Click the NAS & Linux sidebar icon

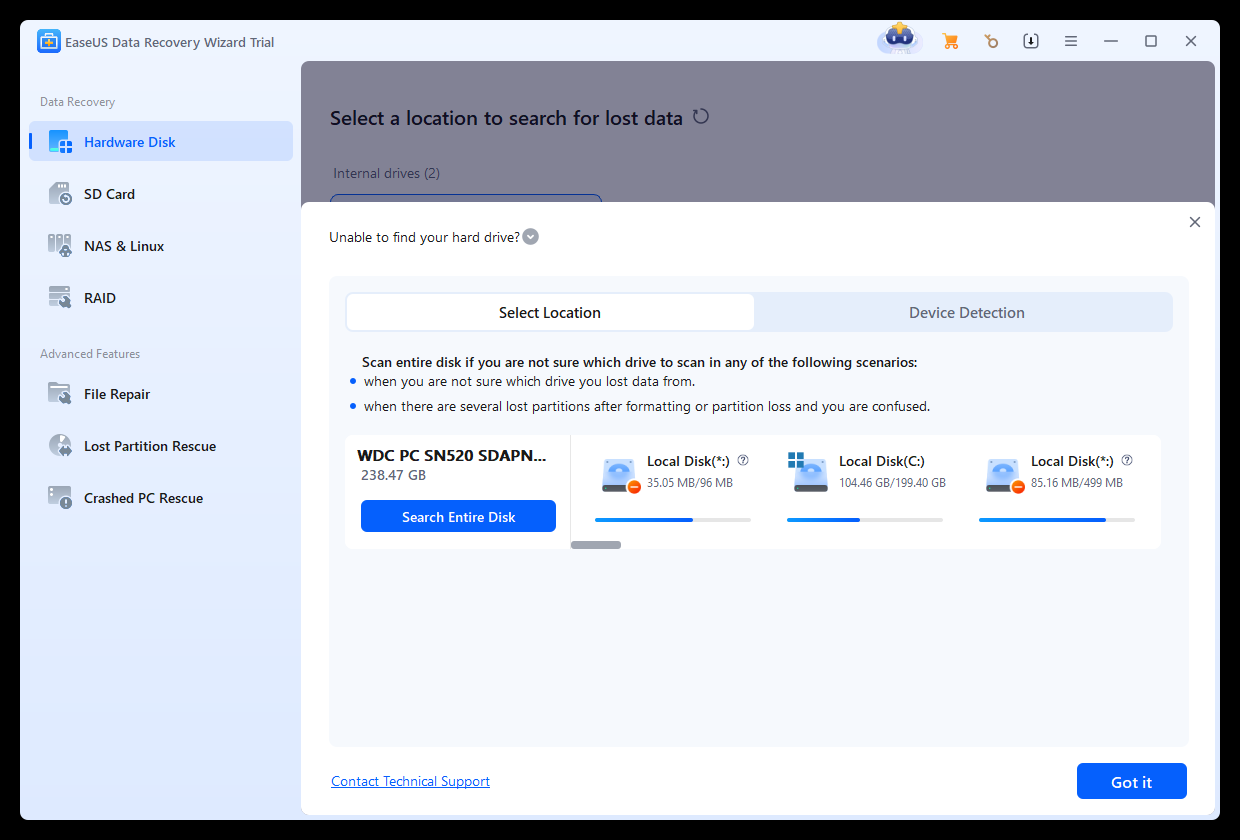coord(61,246)
